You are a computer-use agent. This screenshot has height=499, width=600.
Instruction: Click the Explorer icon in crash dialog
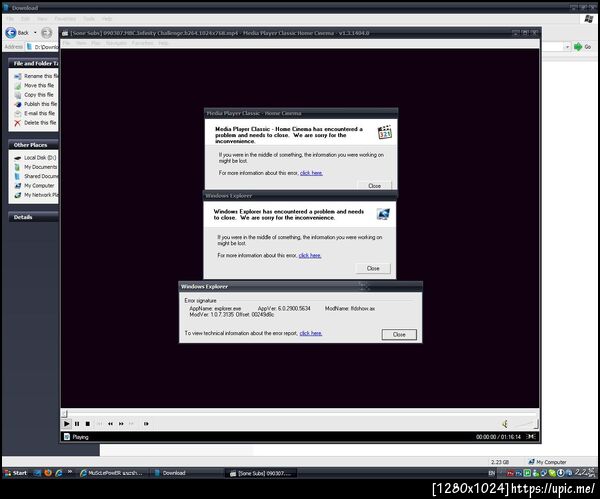coord(383,214)
